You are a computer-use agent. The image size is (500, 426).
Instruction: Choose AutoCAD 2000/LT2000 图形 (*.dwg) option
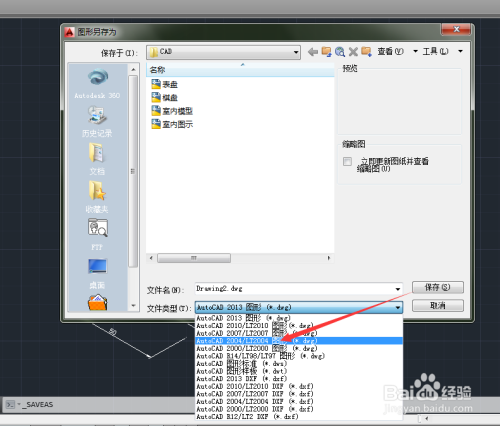pyautogui.click(x=299, y=348)
